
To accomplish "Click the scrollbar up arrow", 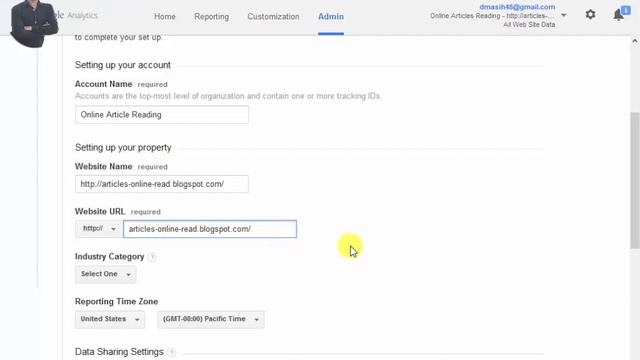I will (x=635, y=41).
